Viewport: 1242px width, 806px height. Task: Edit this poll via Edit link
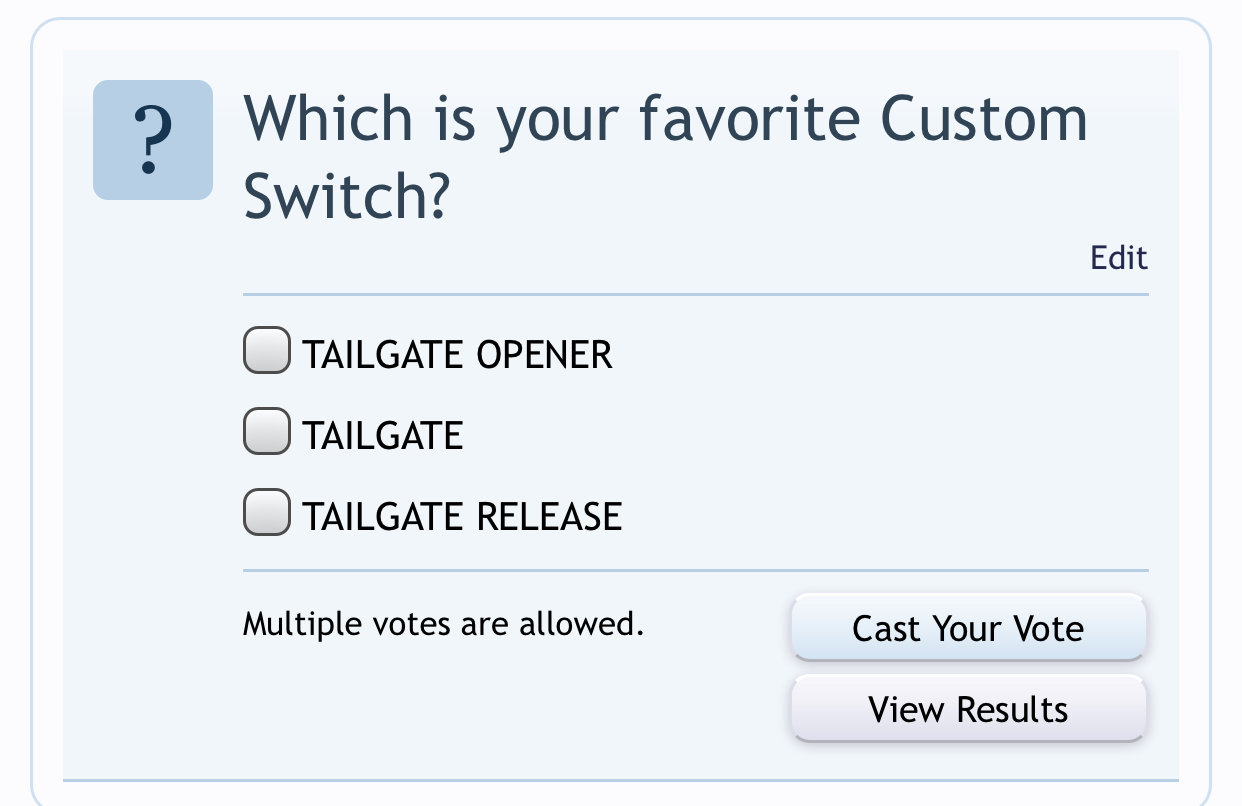coord(1119,258)
